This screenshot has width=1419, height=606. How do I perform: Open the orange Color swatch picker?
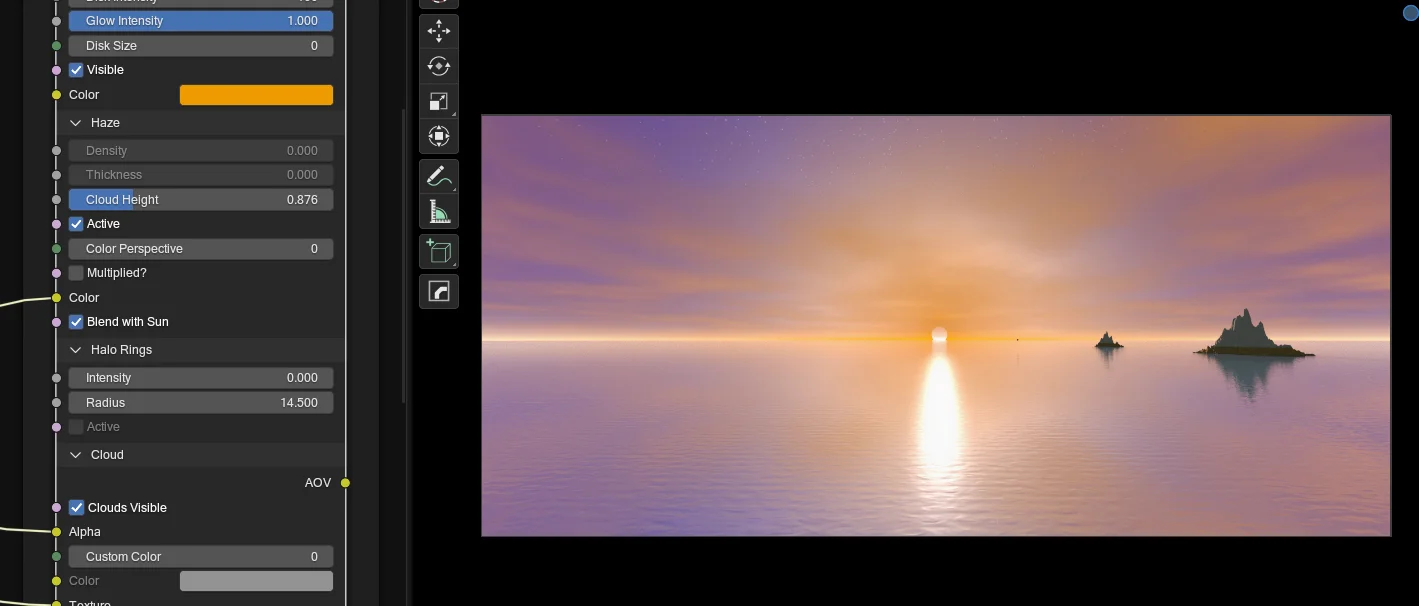coord(256,94)
